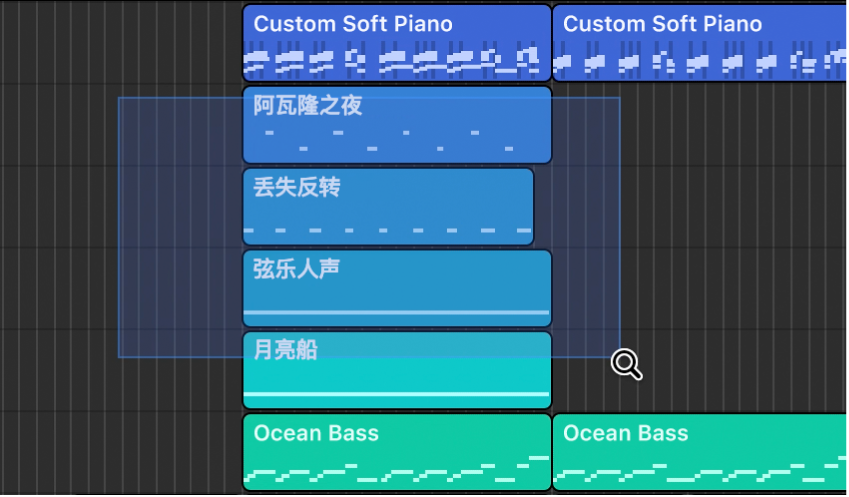Select the 弦乐人声 region
The width and height of the screenshot is (849, 497).
coord(397,289)
